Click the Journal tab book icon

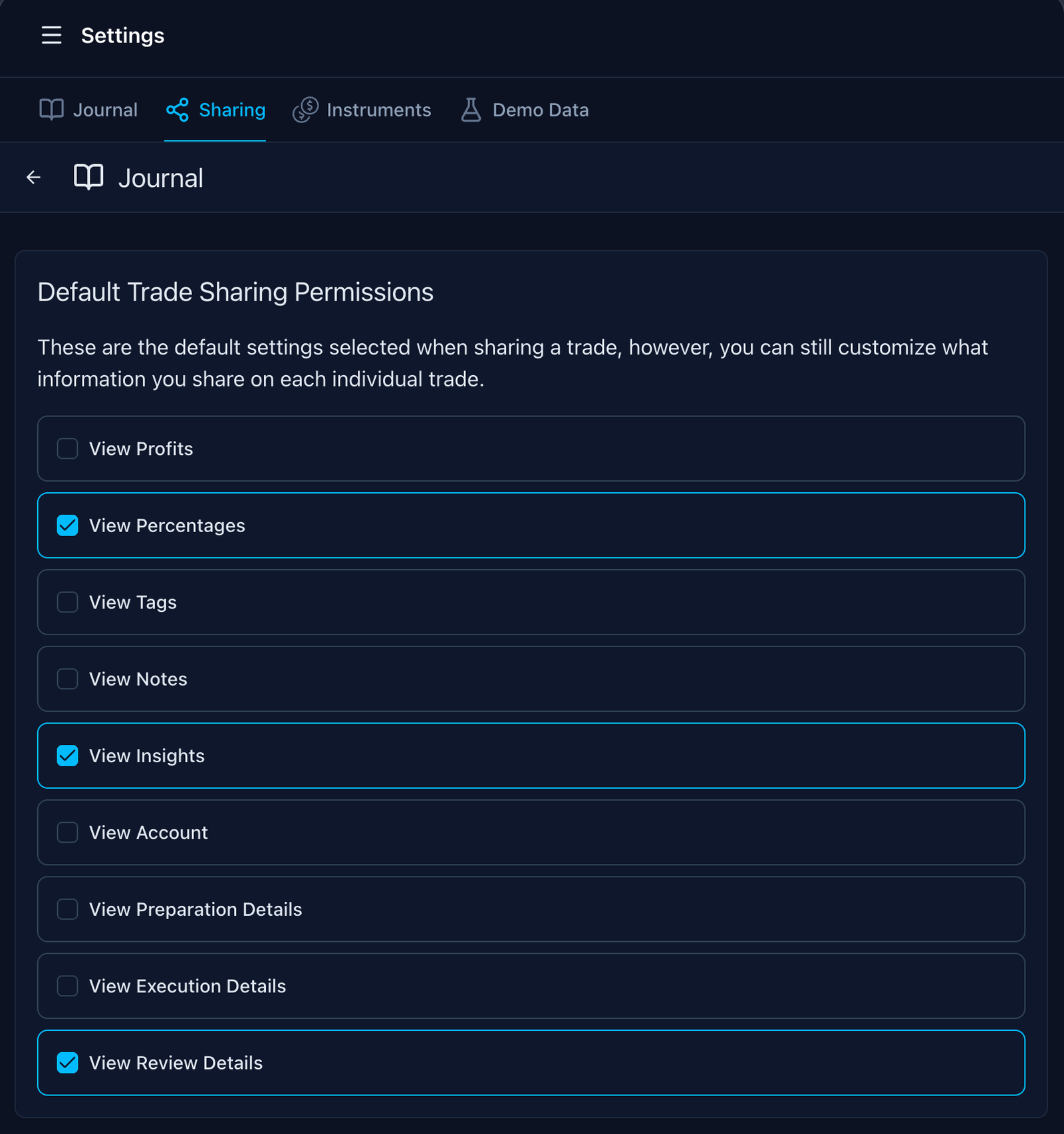tap(51, 110)
